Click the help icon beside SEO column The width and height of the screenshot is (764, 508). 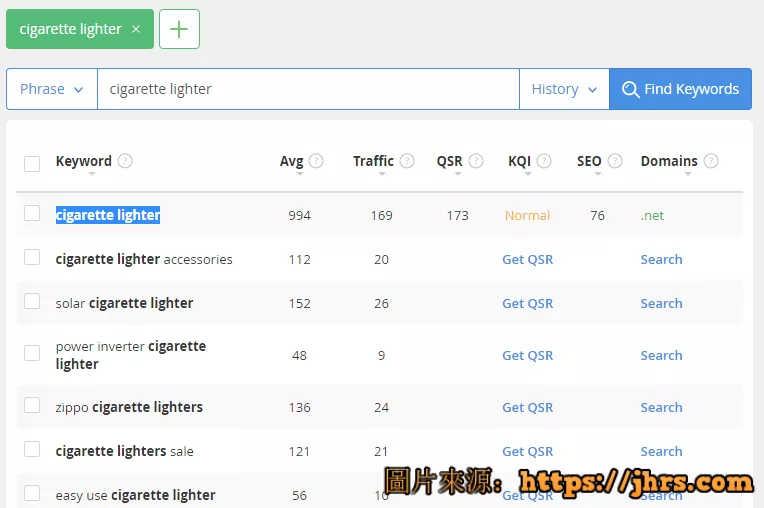click(x=615, y=161)
